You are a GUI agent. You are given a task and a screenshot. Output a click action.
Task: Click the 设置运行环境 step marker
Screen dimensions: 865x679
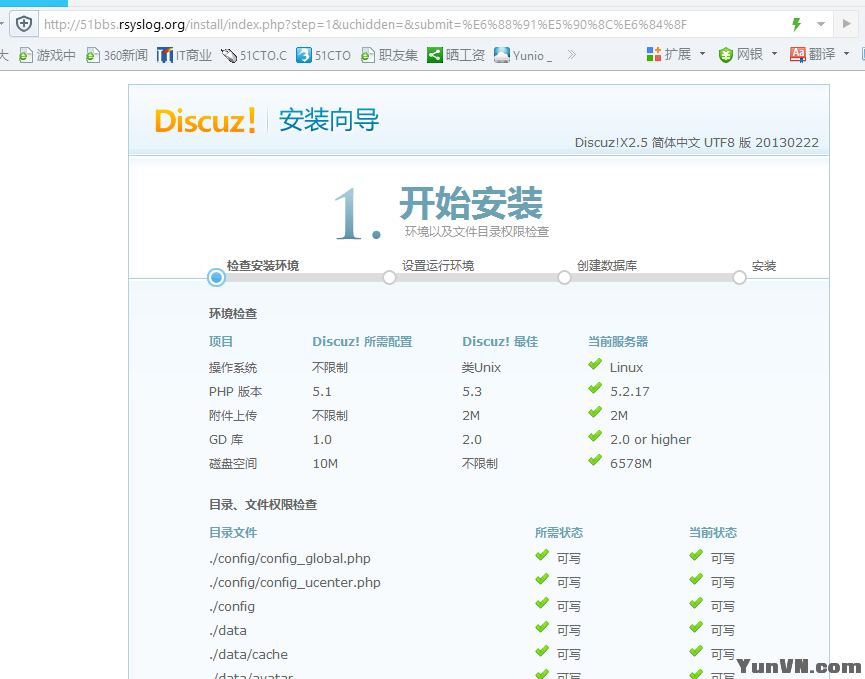pyautogui.click(x=389, y=277)
